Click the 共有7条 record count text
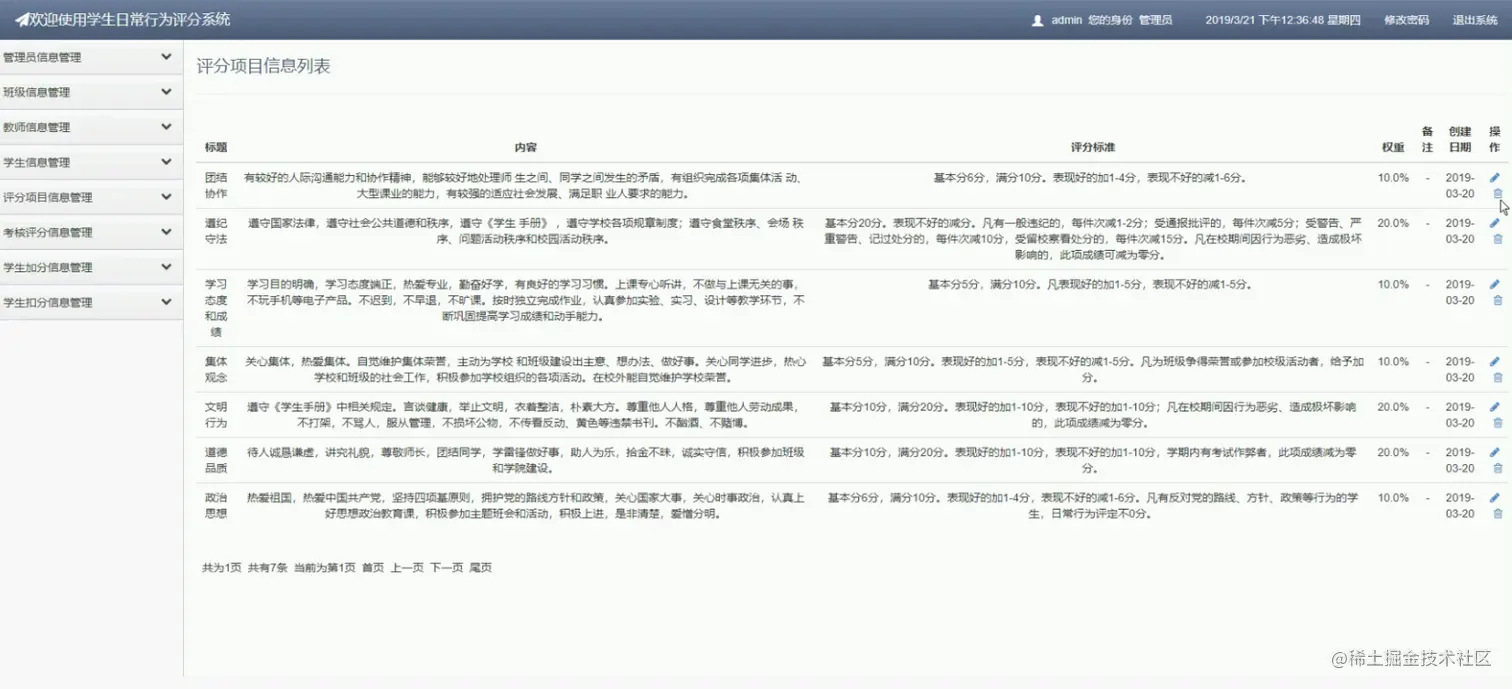Screen dimensions: 1512x689 tap(267, 567)
